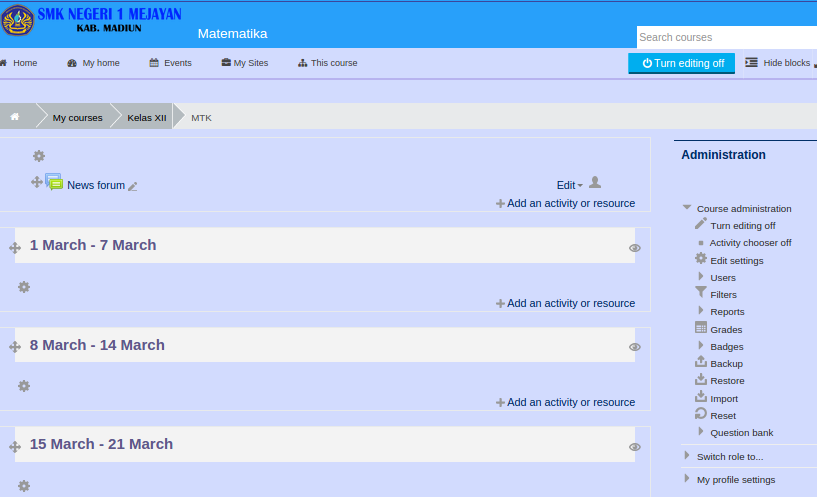Image resolution: width=817 pixels, height=497 pixels.
Task: Click the upload icon beside Backup
Action: click(x=701, y=362)
